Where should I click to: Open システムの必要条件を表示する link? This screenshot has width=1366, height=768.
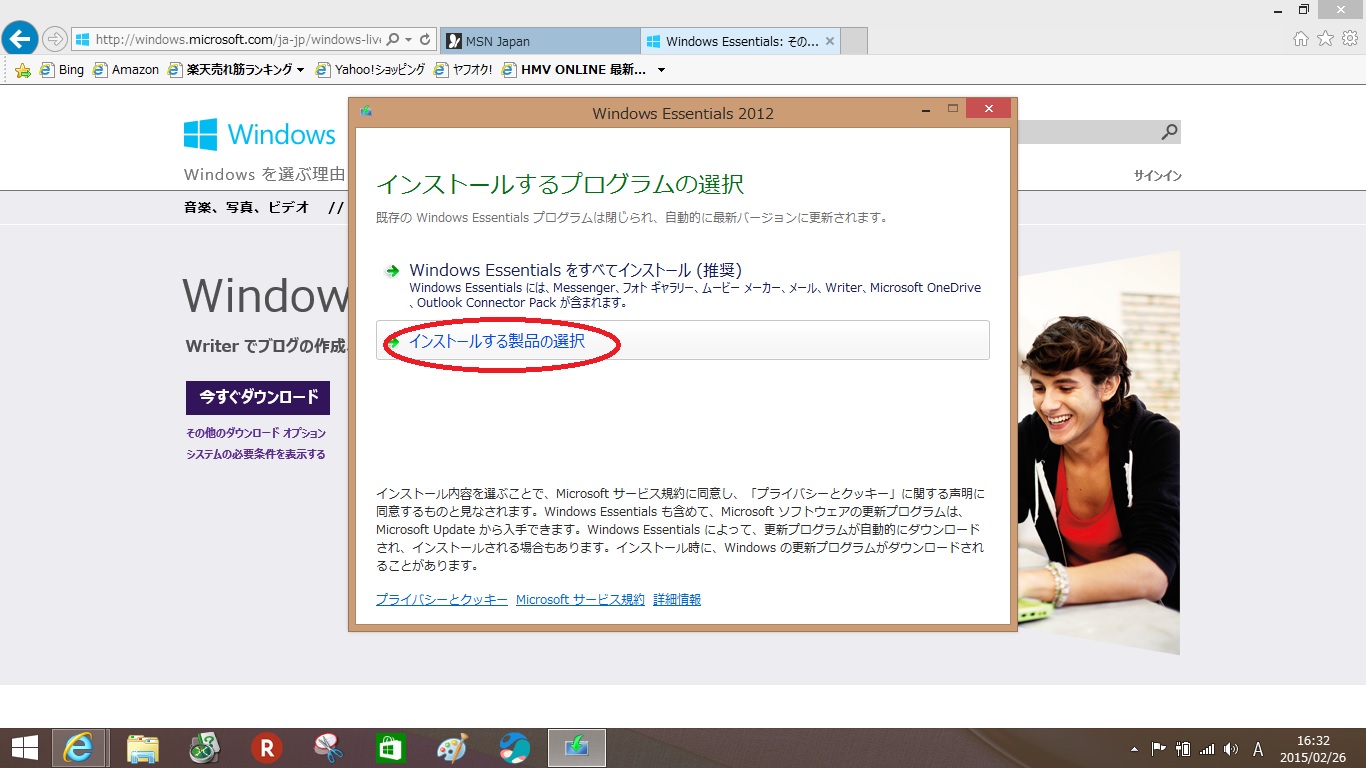pyautogui.click(x=256, y=454)
